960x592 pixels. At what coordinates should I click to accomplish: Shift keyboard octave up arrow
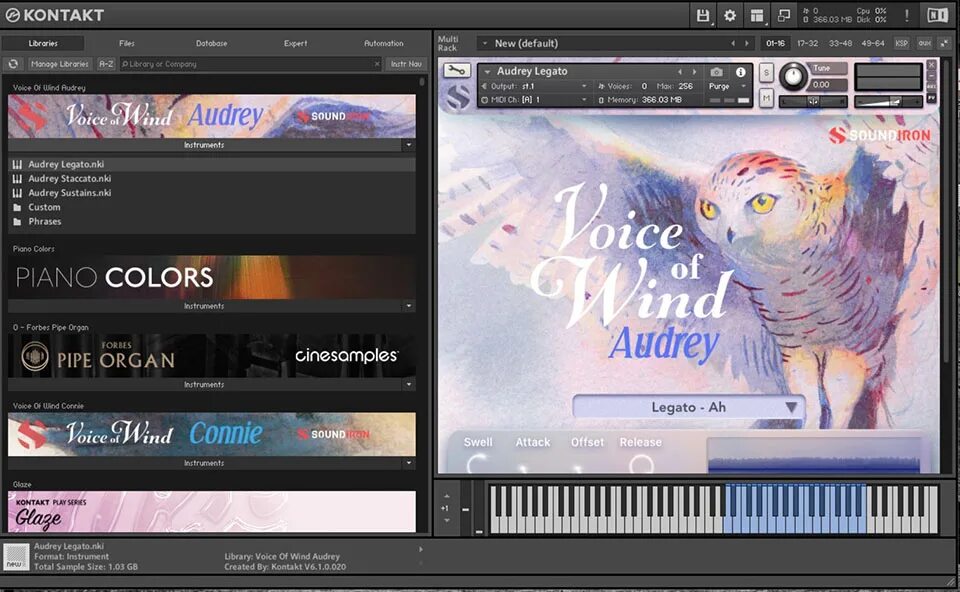pyautogui.click(x=446, y=496)
